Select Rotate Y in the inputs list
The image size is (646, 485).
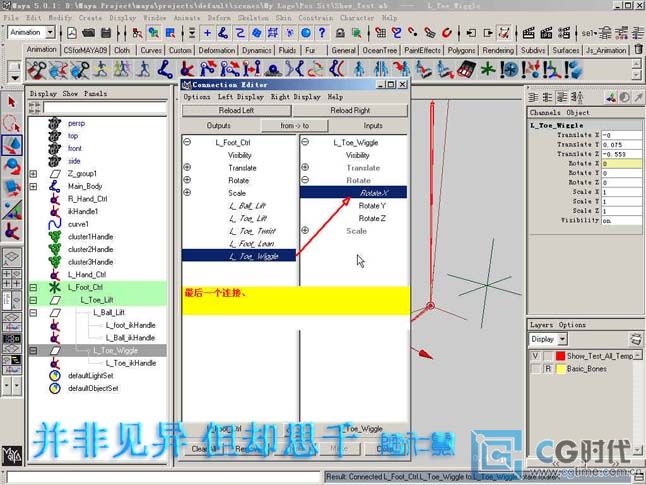pyautogui.click(x=372, y=206)
